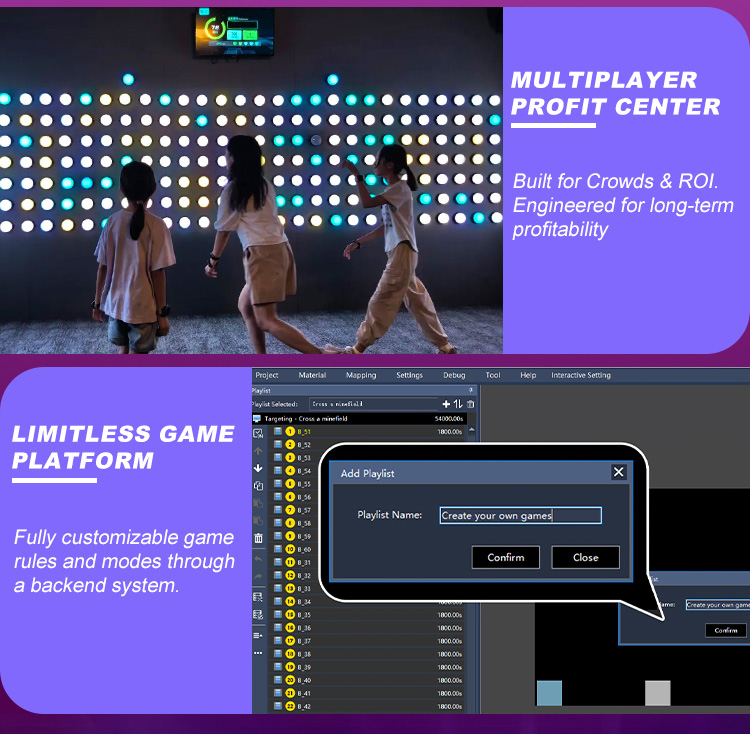Click the top checklist icon in sidebar
This screenshot has width=750, height=734.
coord(258,433)
